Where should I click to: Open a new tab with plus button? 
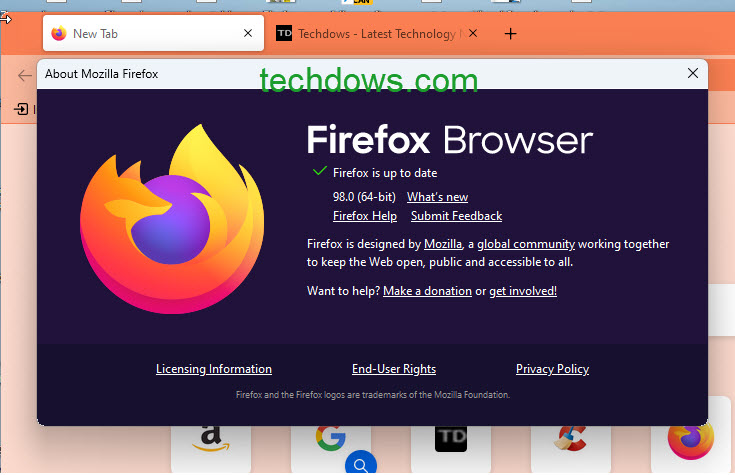[510, 34]
